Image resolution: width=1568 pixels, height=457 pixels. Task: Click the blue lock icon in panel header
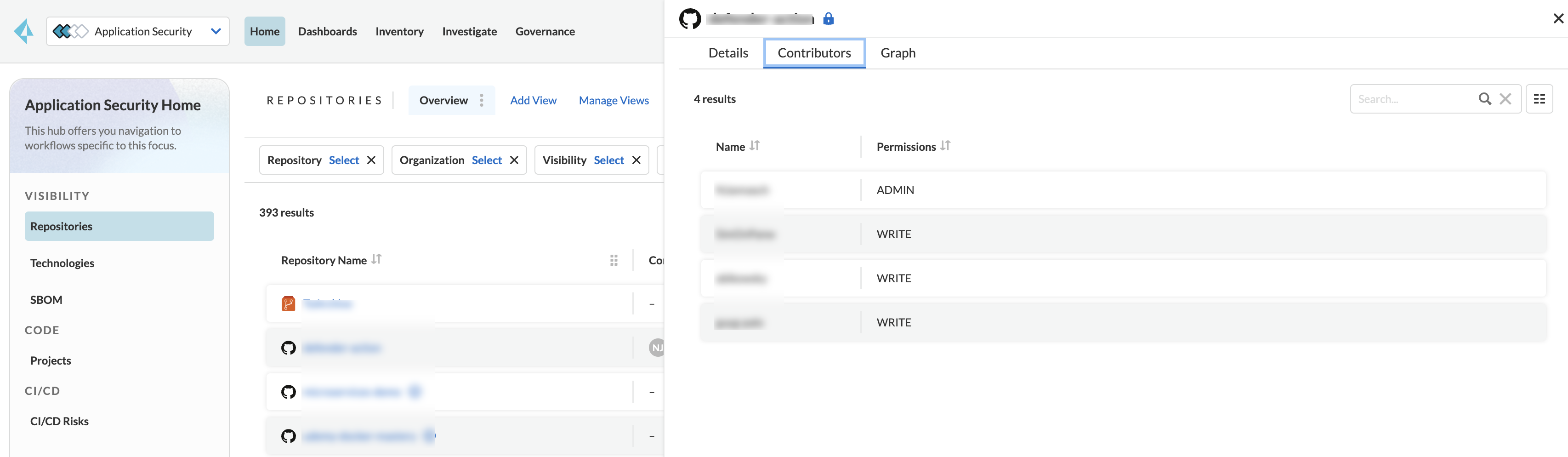pyautogui.click(x=829, y=19)
